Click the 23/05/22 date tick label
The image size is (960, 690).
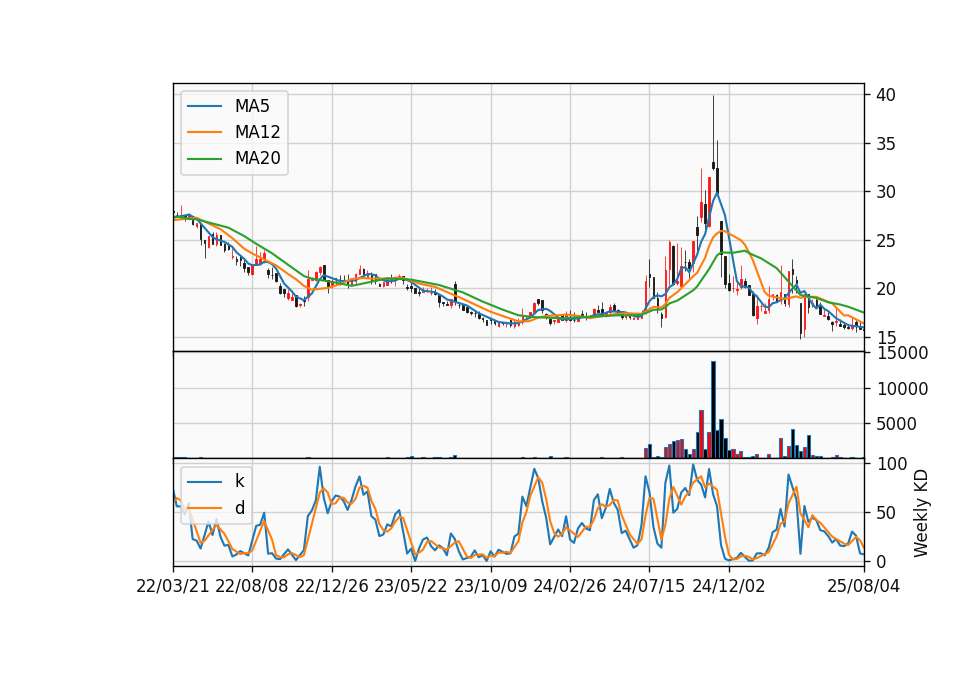click(411, 586)
